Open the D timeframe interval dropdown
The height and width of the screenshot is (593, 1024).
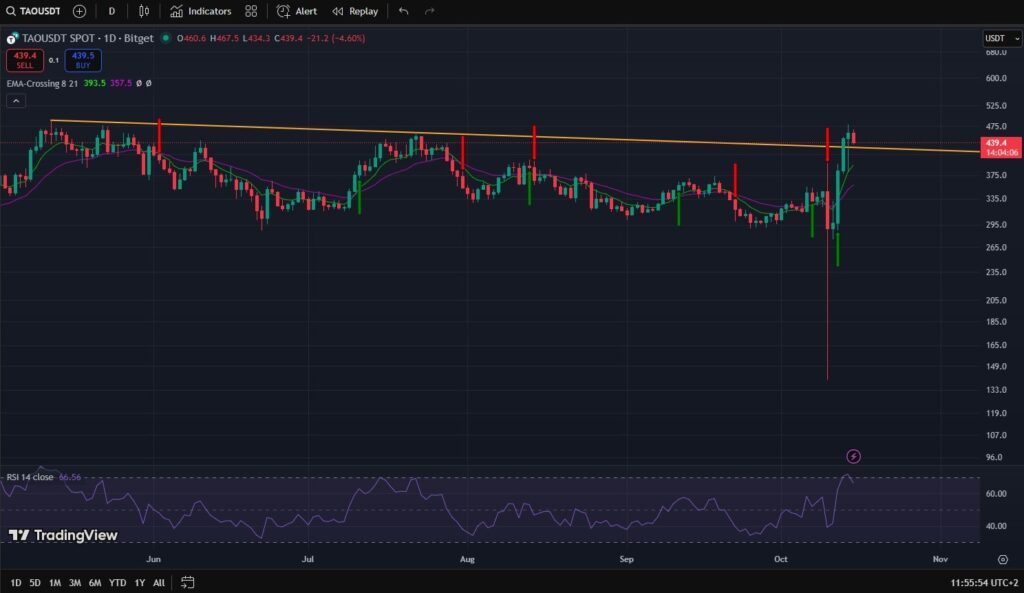click(x=111, y=11)
